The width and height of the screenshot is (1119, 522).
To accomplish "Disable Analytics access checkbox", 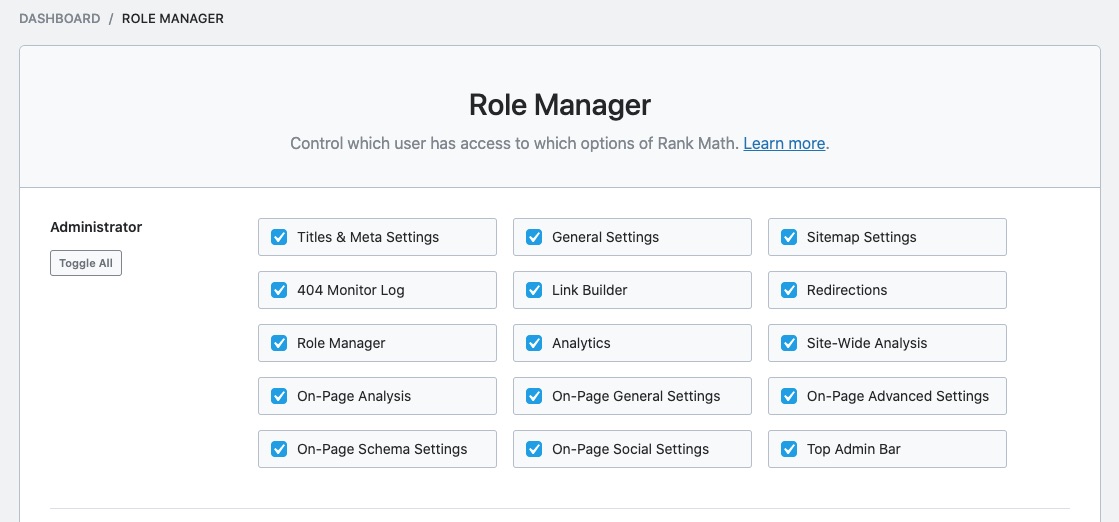I will (x=534, y=343).
